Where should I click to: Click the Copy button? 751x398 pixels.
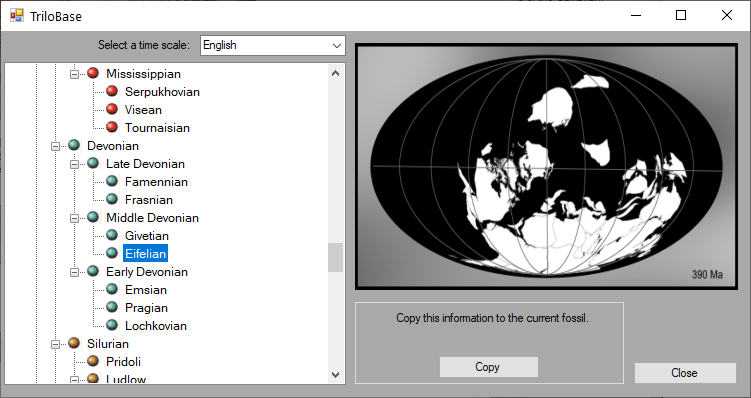[x=489, y=367]
